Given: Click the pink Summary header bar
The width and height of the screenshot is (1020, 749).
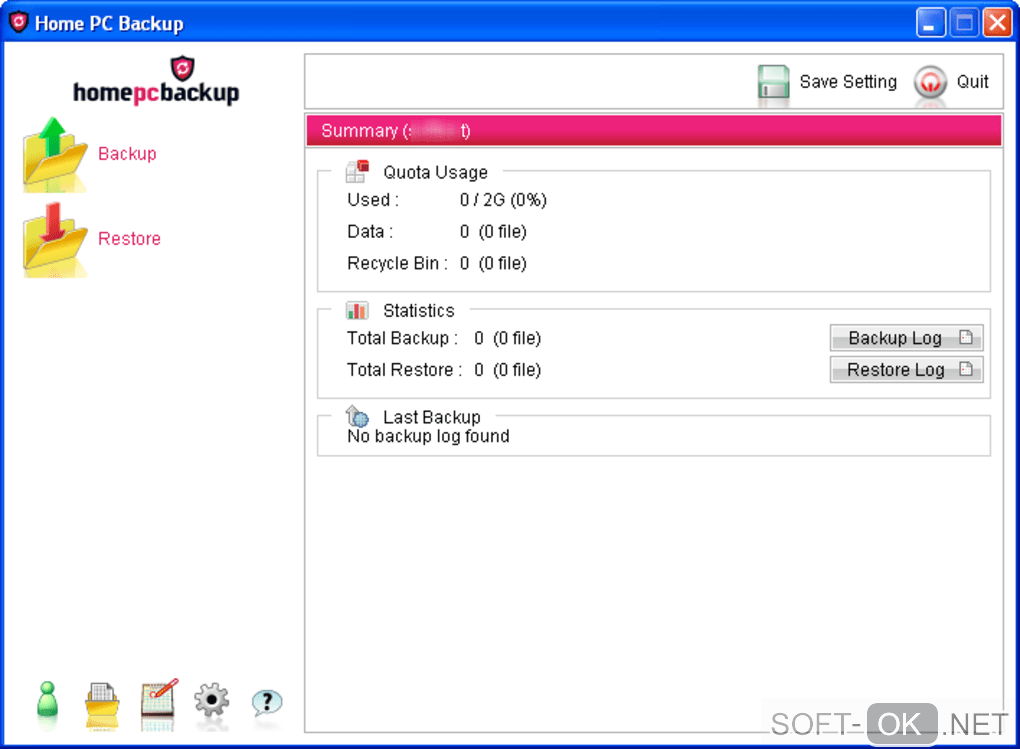Looking at the screenshot, I should (x=653, y=130).
